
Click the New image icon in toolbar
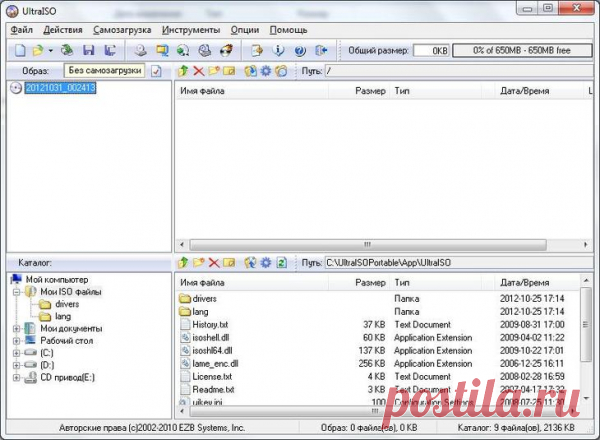(x=20, y=50)
